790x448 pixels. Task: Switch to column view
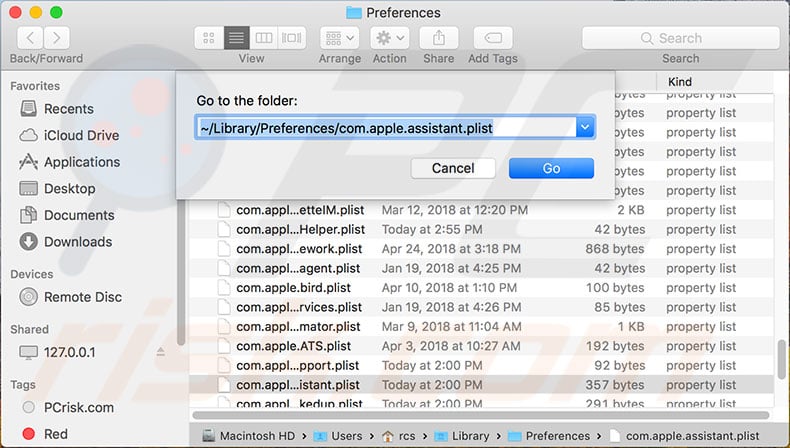tap(264, 38)
